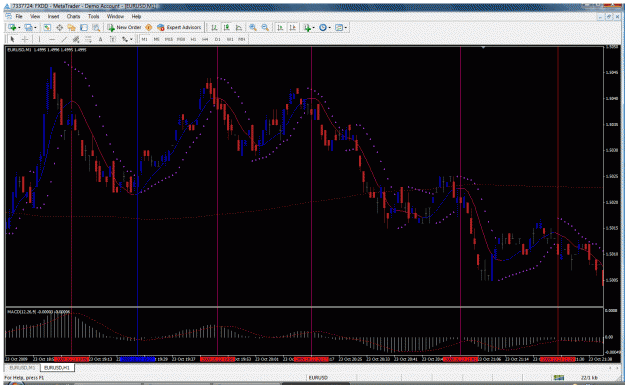This screenshot has height=385, width=625.
Task: Select the H1 timeframe button
Action: pyautogui.click(x=193, y=39)
